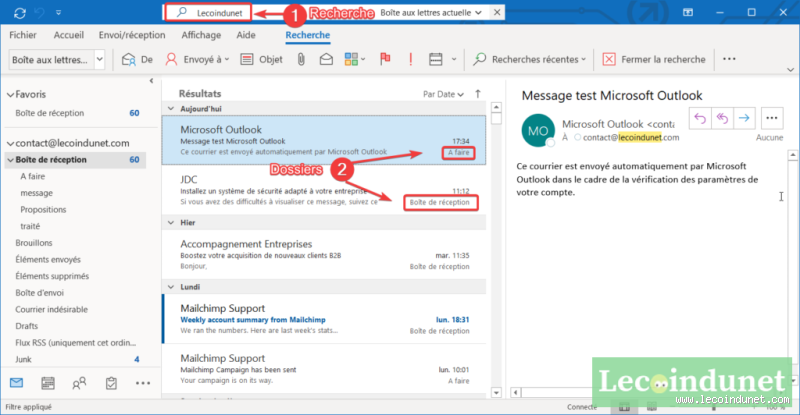The width and height of the screenshot is (800, 415).
Task: Open the Brouillons folder
Action: coord(34,242)
